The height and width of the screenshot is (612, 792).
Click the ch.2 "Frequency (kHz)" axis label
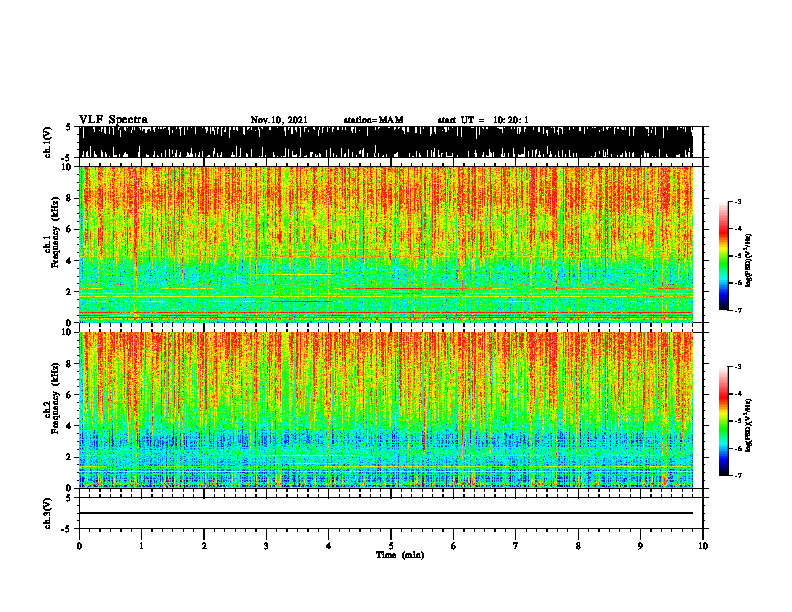[55, 398]
